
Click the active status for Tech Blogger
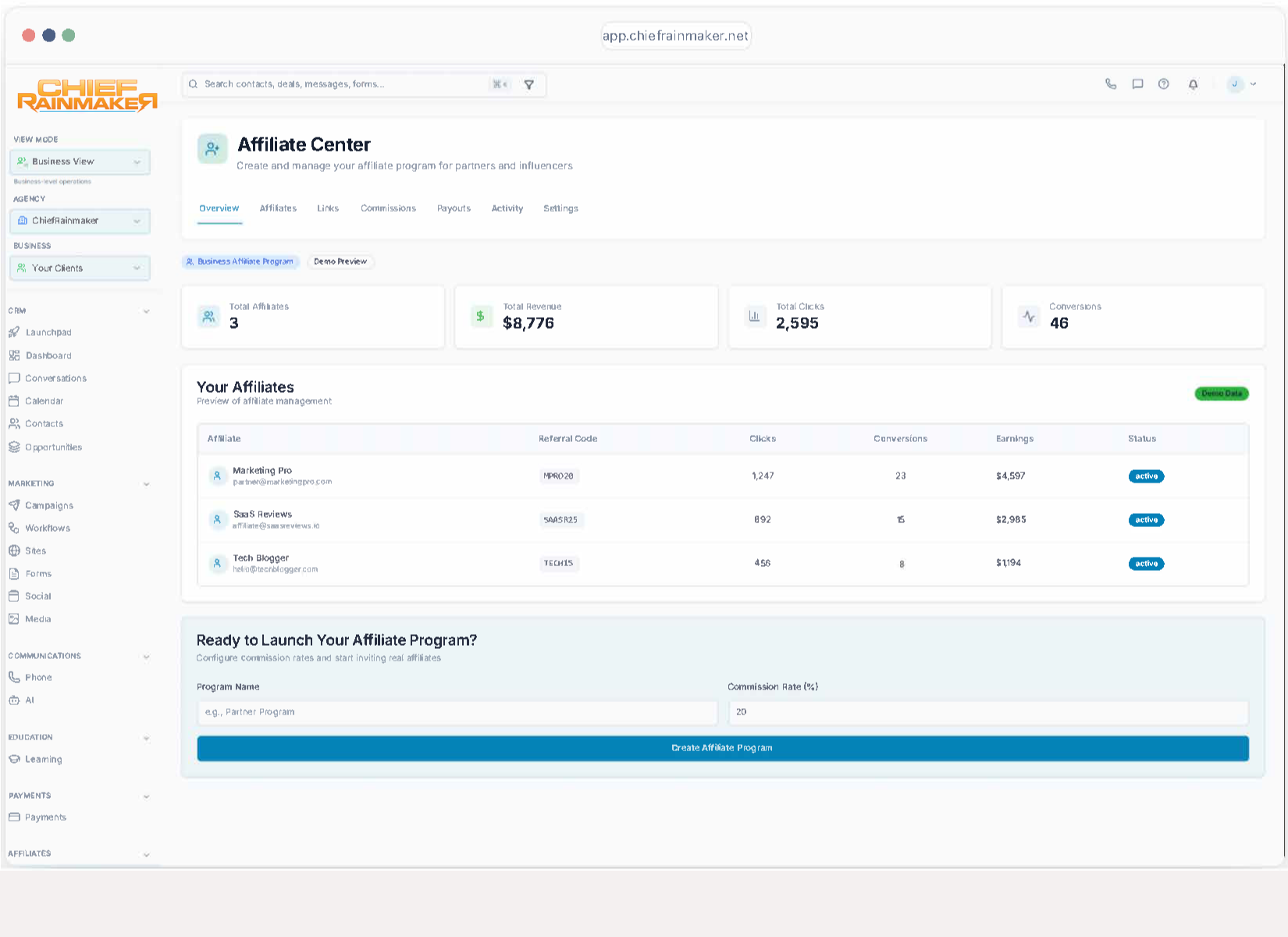[x=1147, y=564]
